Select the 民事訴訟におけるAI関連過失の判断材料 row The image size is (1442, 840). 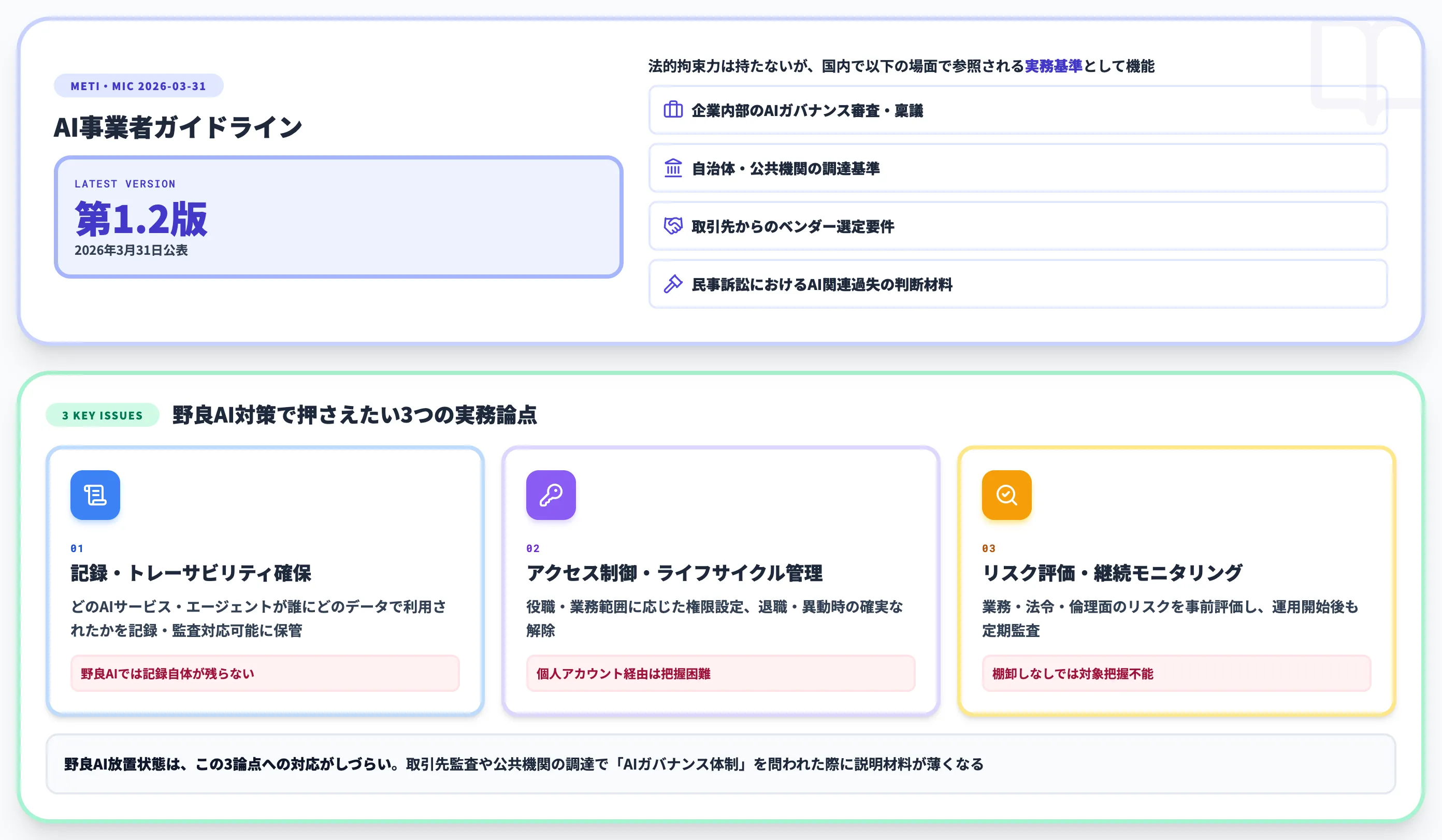tap(1018, 284)
